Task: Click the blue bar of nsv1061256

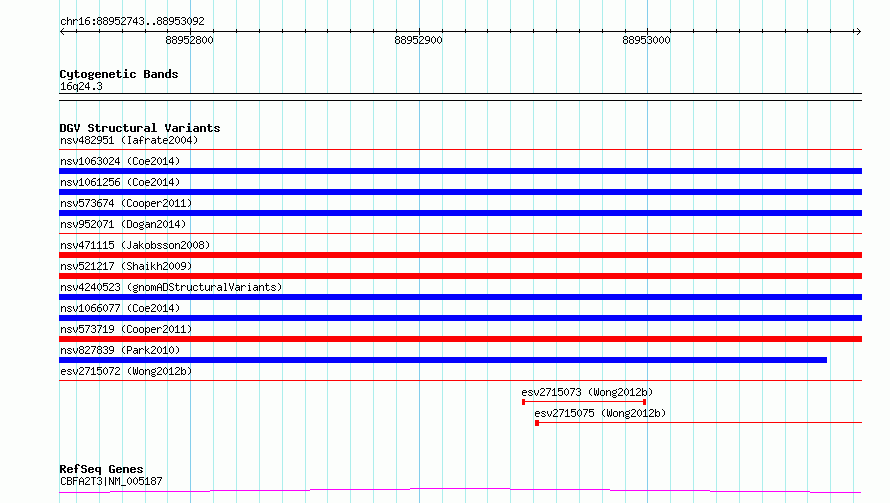Action: point(460,192)
